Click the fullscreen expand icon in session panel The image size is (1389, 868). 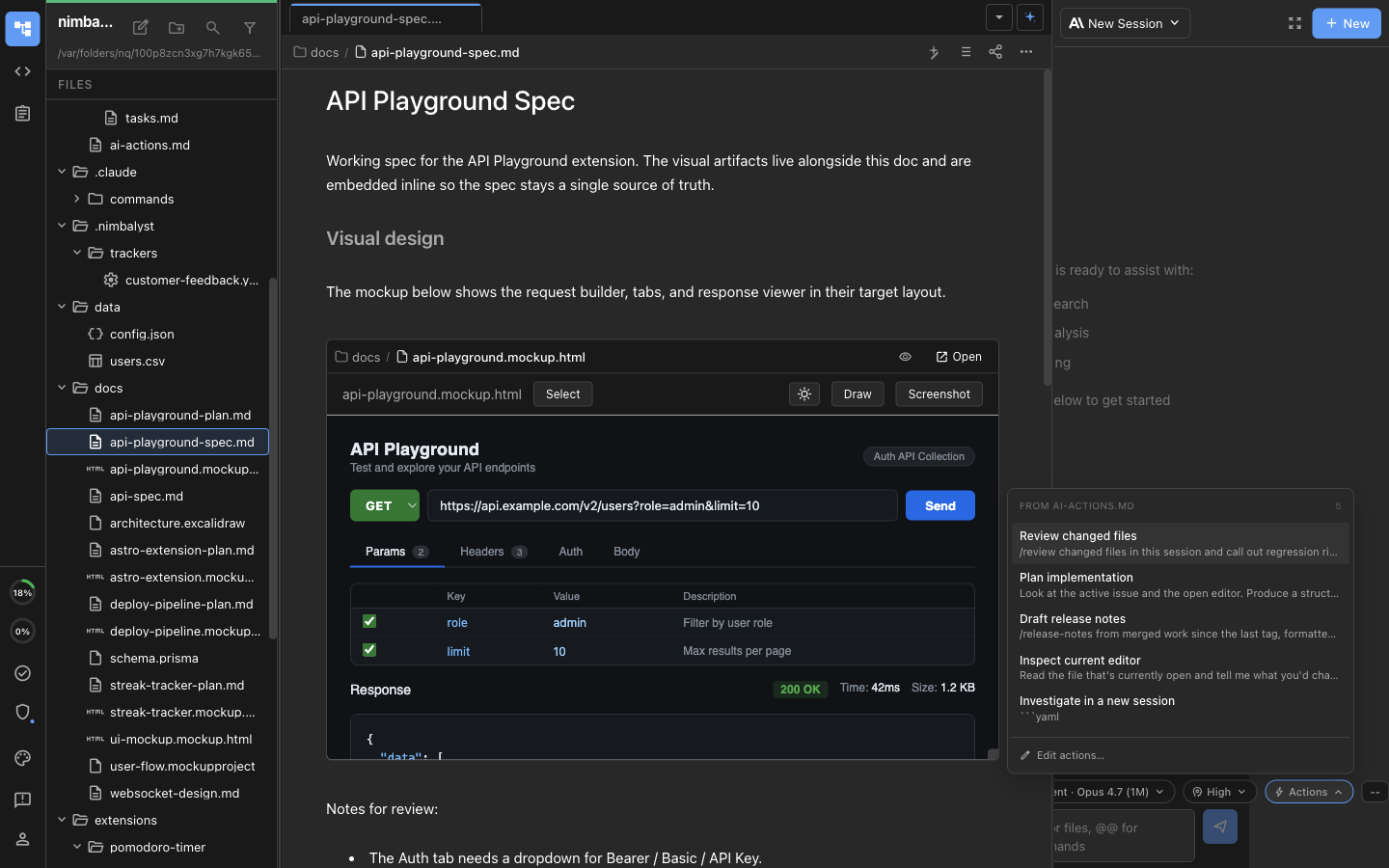[1294, 23]
